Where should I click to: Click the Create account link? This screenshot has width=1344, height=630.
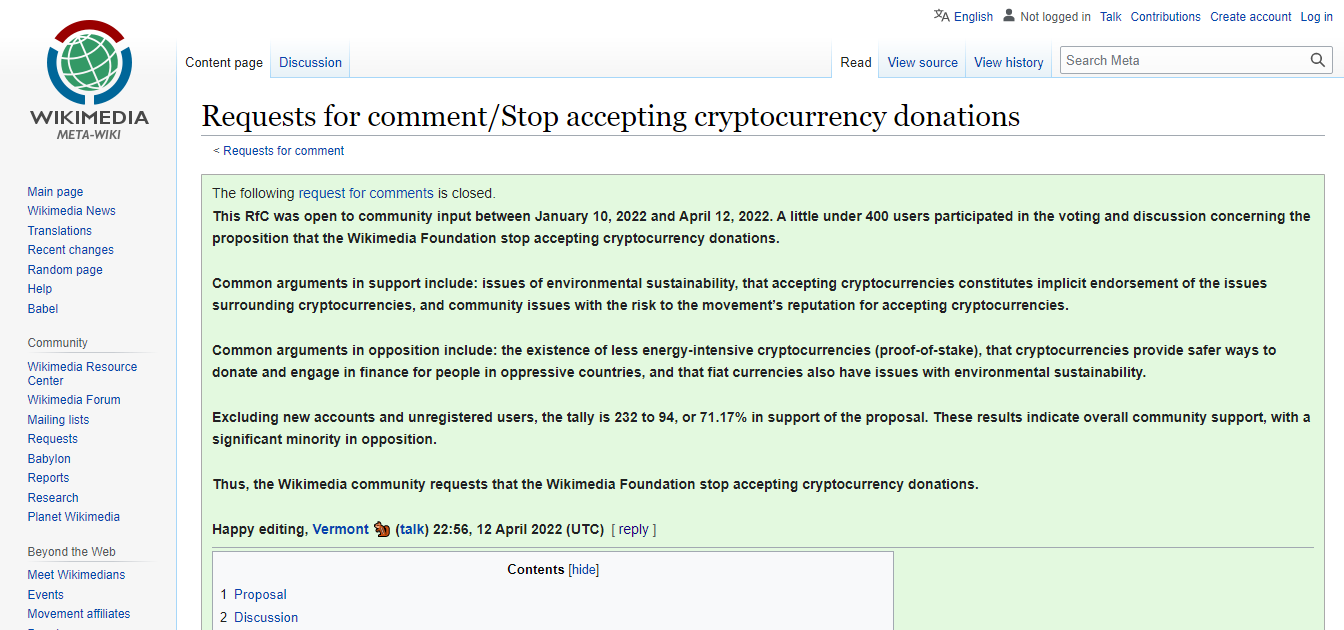1250,16
